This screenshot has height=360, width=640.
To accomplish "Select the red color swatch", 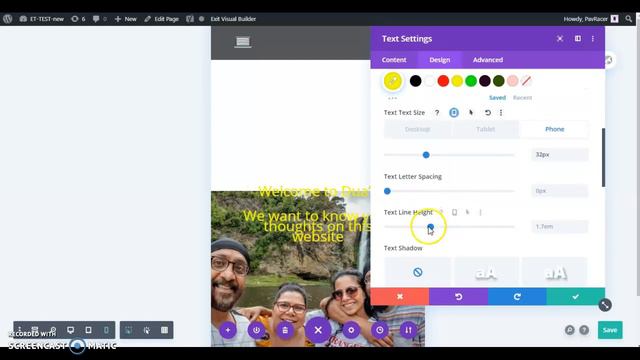I will click(x=443, y=81).
